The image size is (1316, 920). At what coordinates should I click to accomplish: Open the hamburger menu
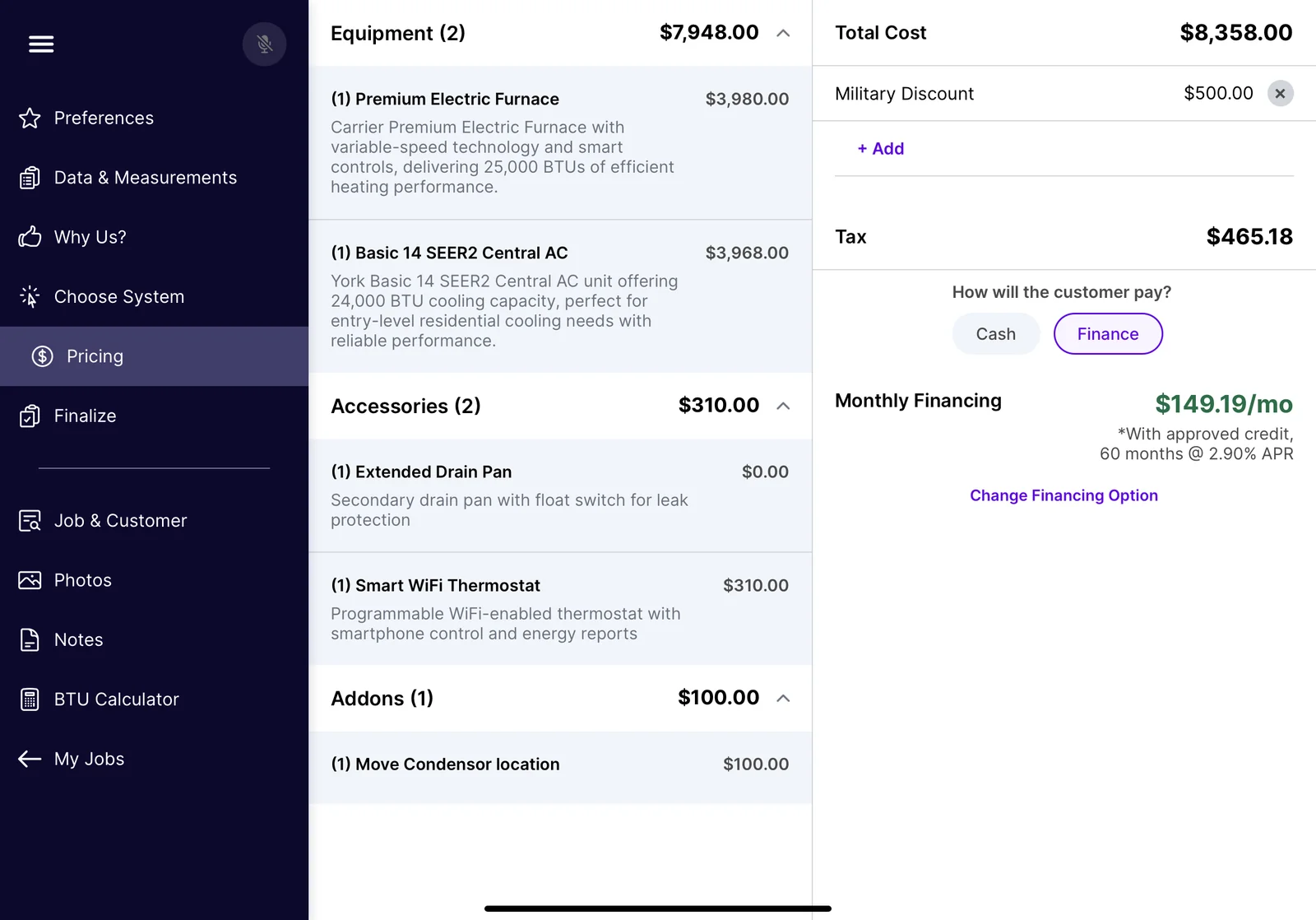(41, 44)
